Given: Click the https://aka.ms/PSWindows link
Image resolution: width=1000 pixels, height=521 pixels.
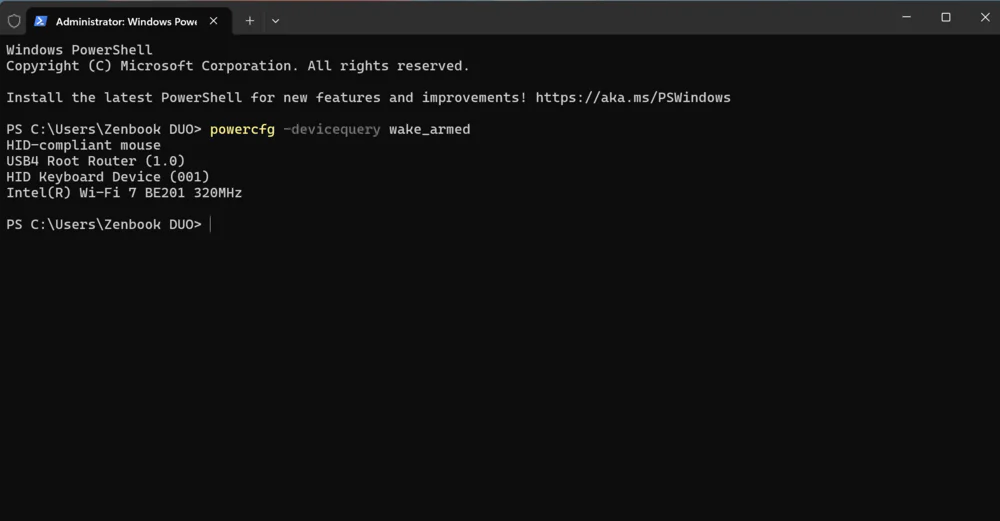Looking at the screenshot, I should pos(633,98).
